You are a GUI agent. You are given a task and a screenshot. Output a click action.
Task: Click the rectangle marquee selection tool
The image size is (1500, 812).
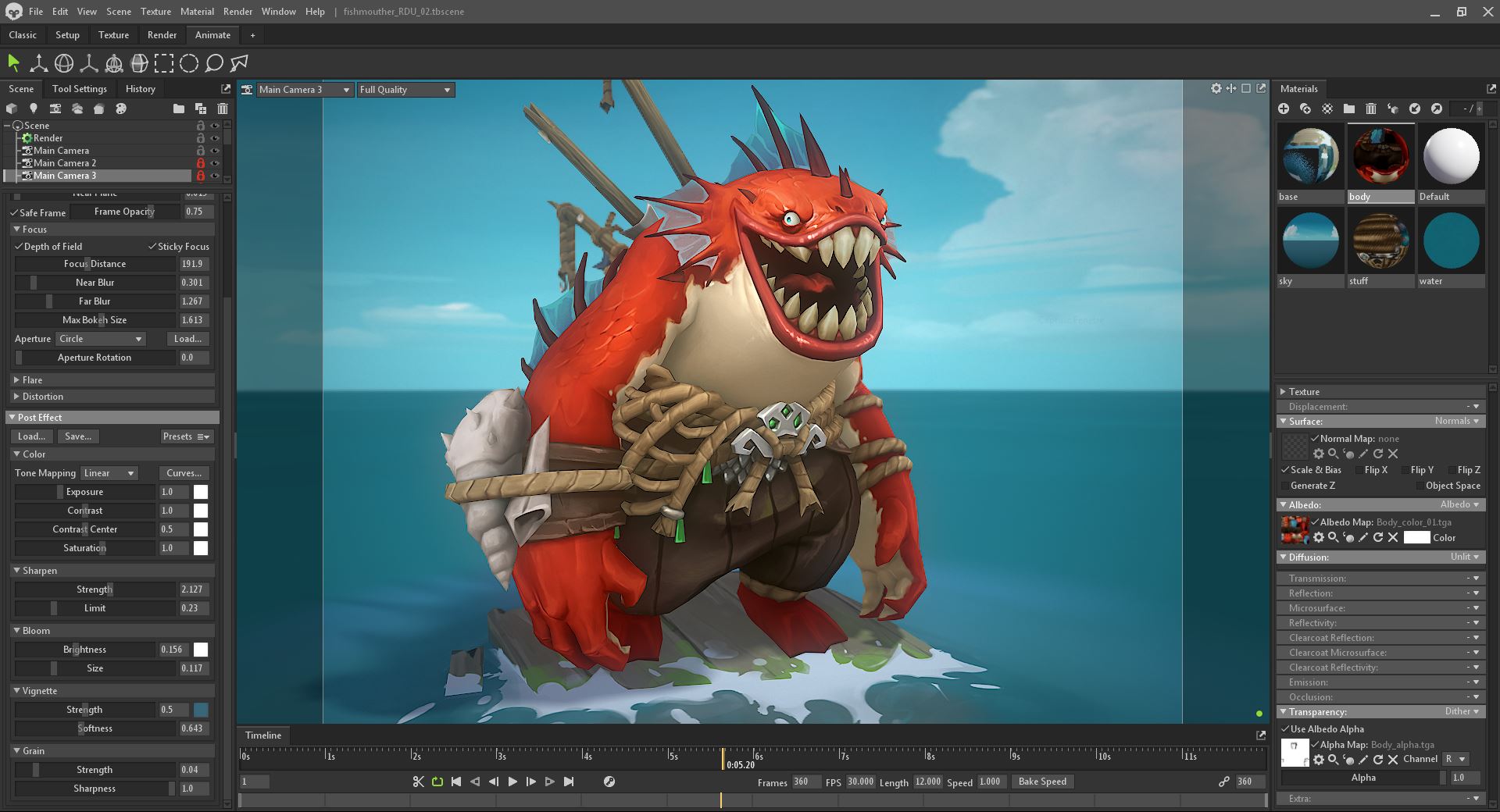coord(164,63)
